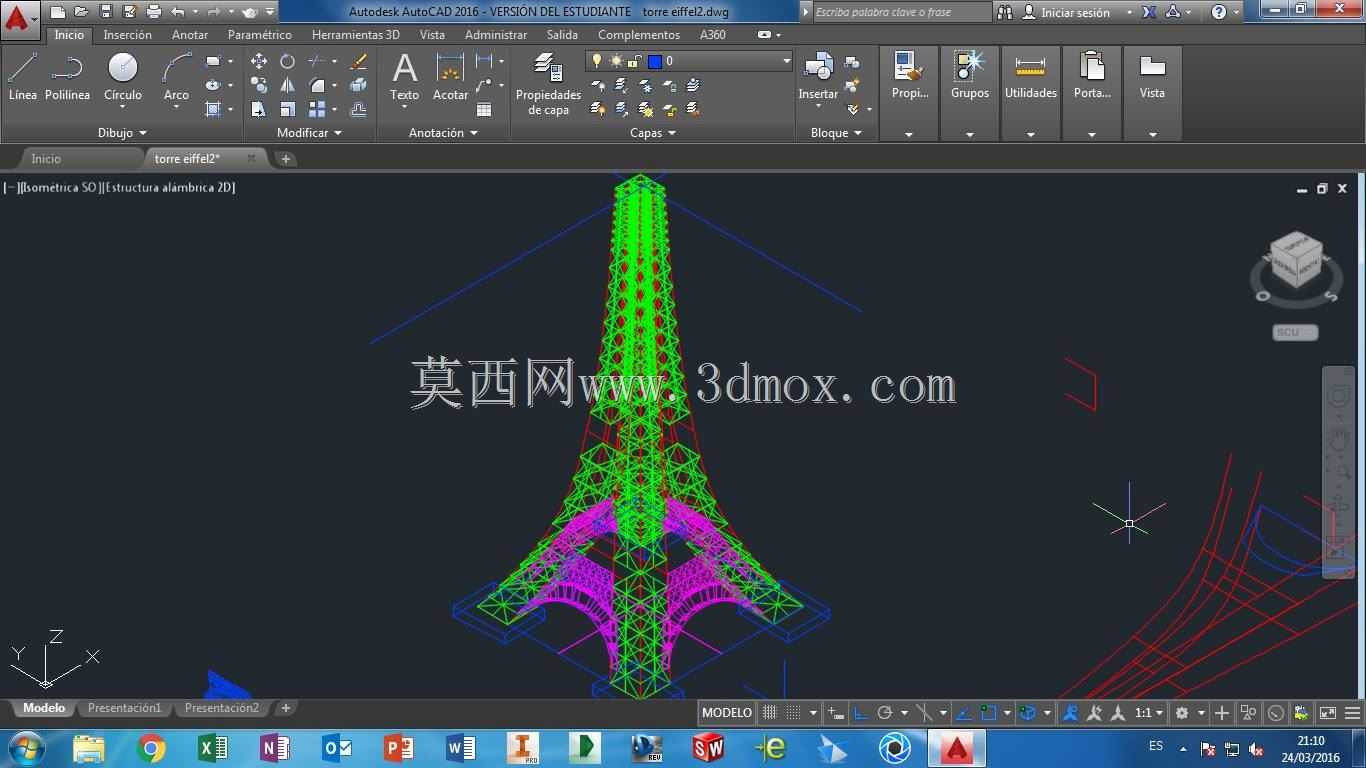Open annotation scale 1:1 dropdown
This screenshot has height=768, width=1366.
(x=1147, y=713)
